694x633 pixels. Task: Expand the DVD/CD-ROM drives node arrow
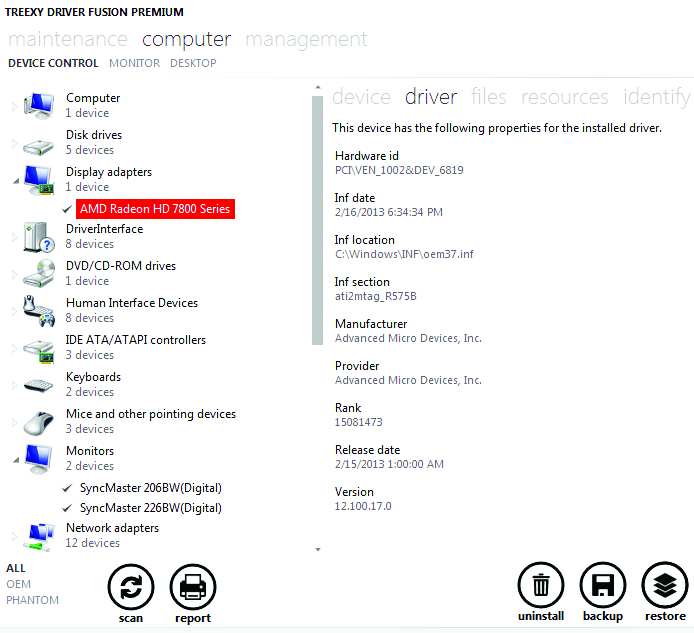click(x=14, y=274)
